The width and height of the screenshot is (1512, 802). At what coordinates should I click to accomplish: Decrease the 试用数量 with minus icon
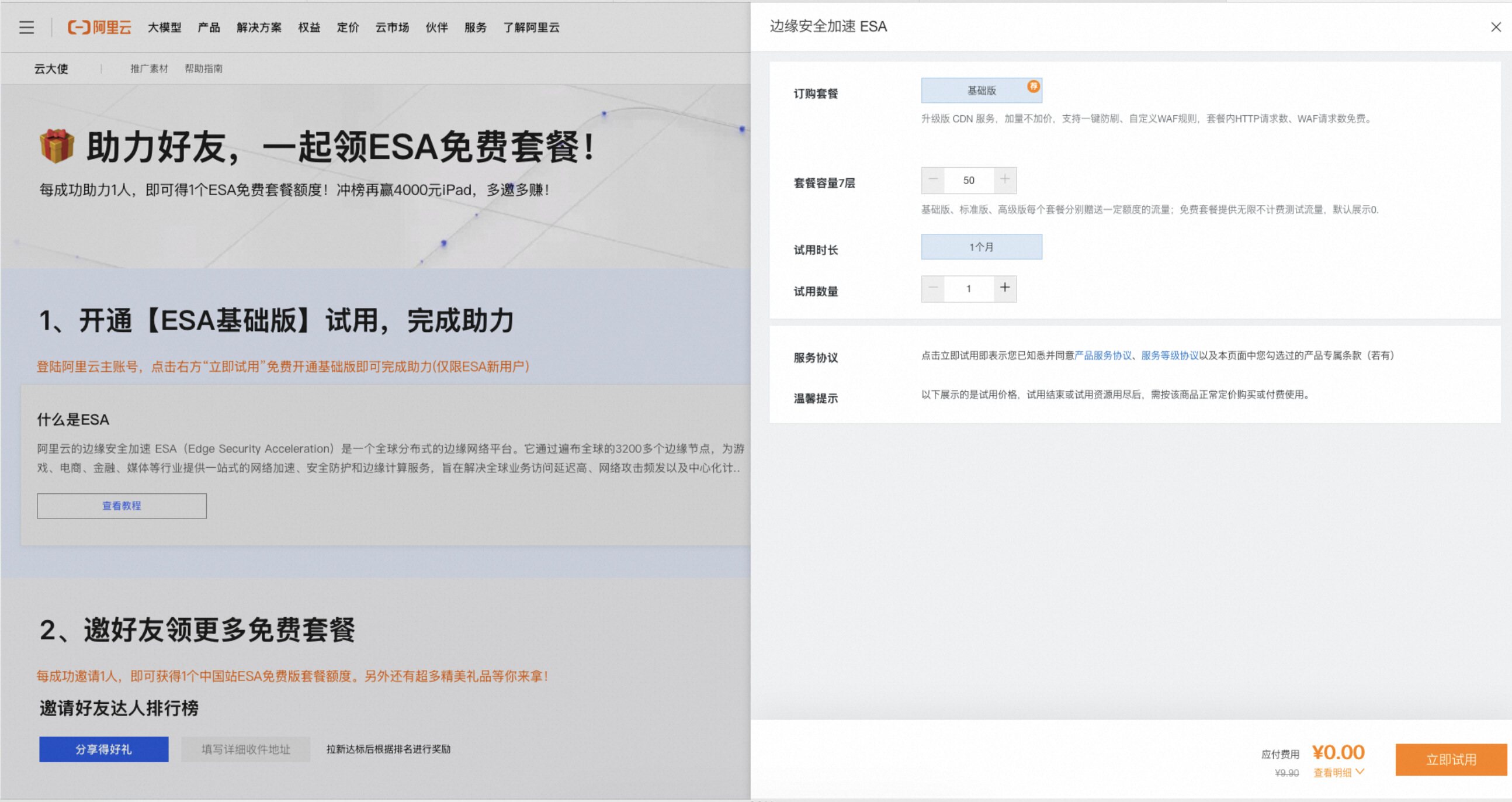click(932, 288)
